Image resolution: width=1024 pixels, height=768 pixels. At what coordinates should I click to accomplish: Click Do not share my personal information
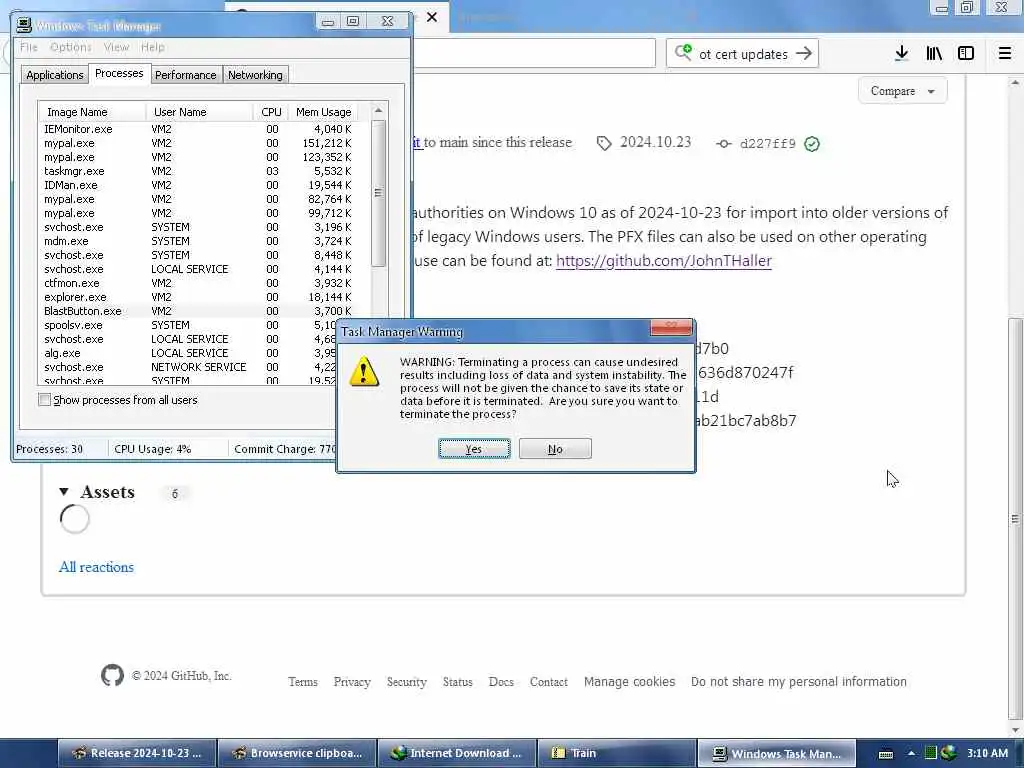click(799, 682)
